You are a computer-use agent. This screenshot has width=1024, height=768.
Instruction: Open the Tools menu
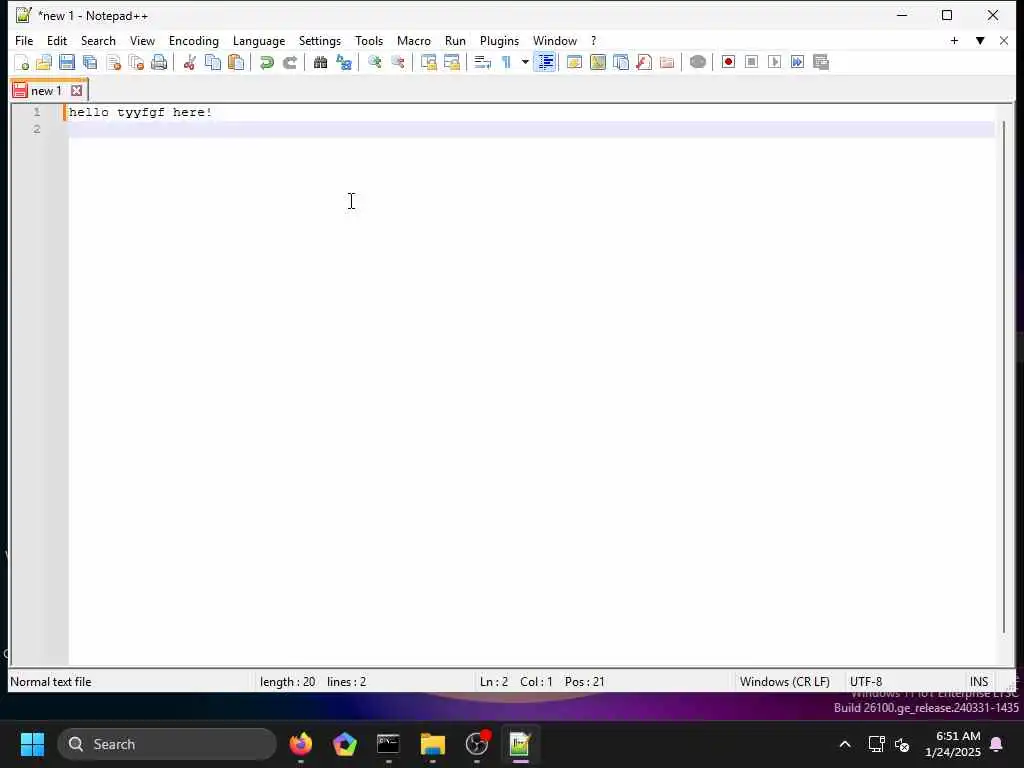pos(369,40)
